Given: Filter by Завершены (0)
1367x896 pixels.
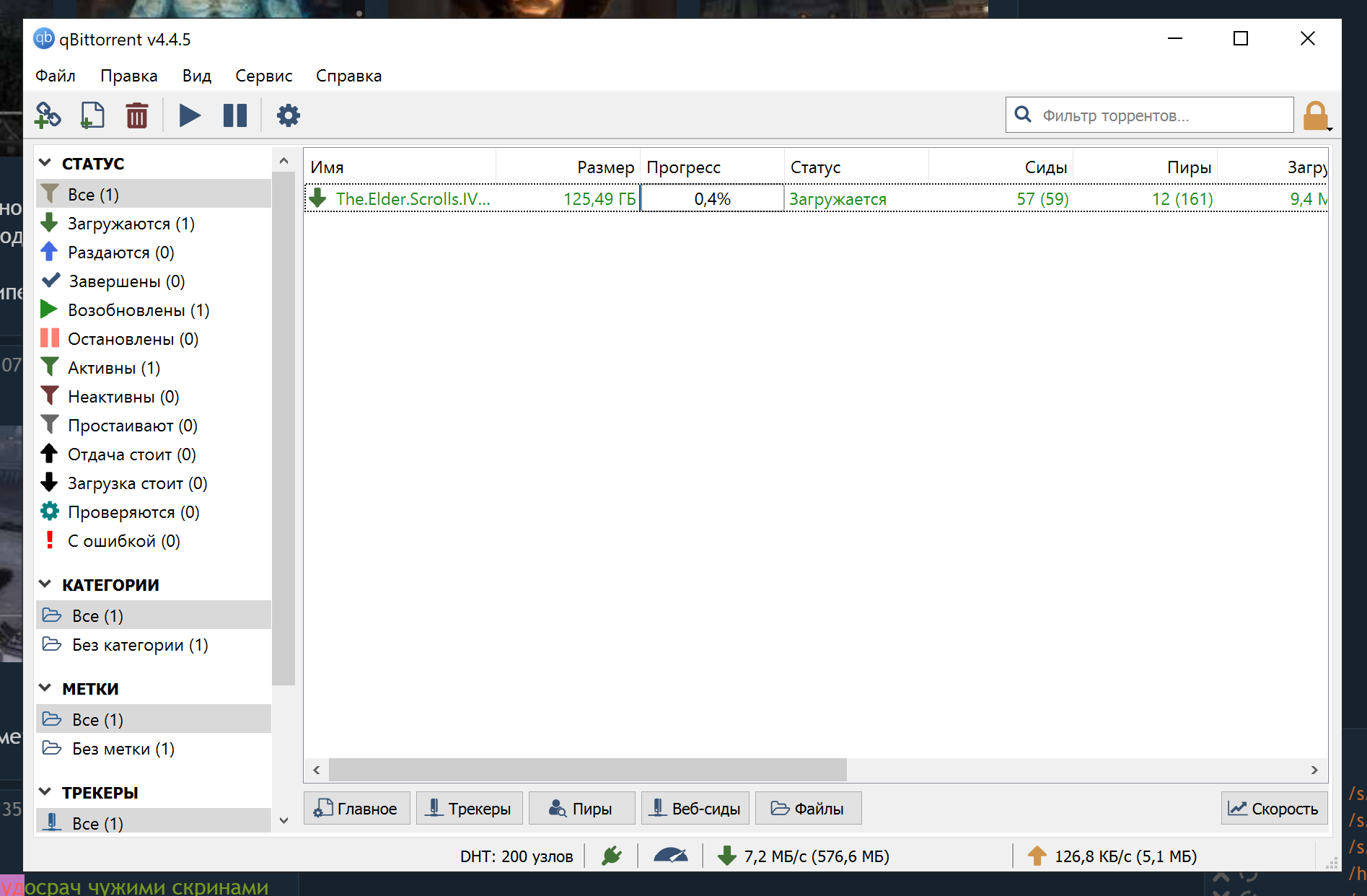Looking at the screenshot, I should pos(154,281).
